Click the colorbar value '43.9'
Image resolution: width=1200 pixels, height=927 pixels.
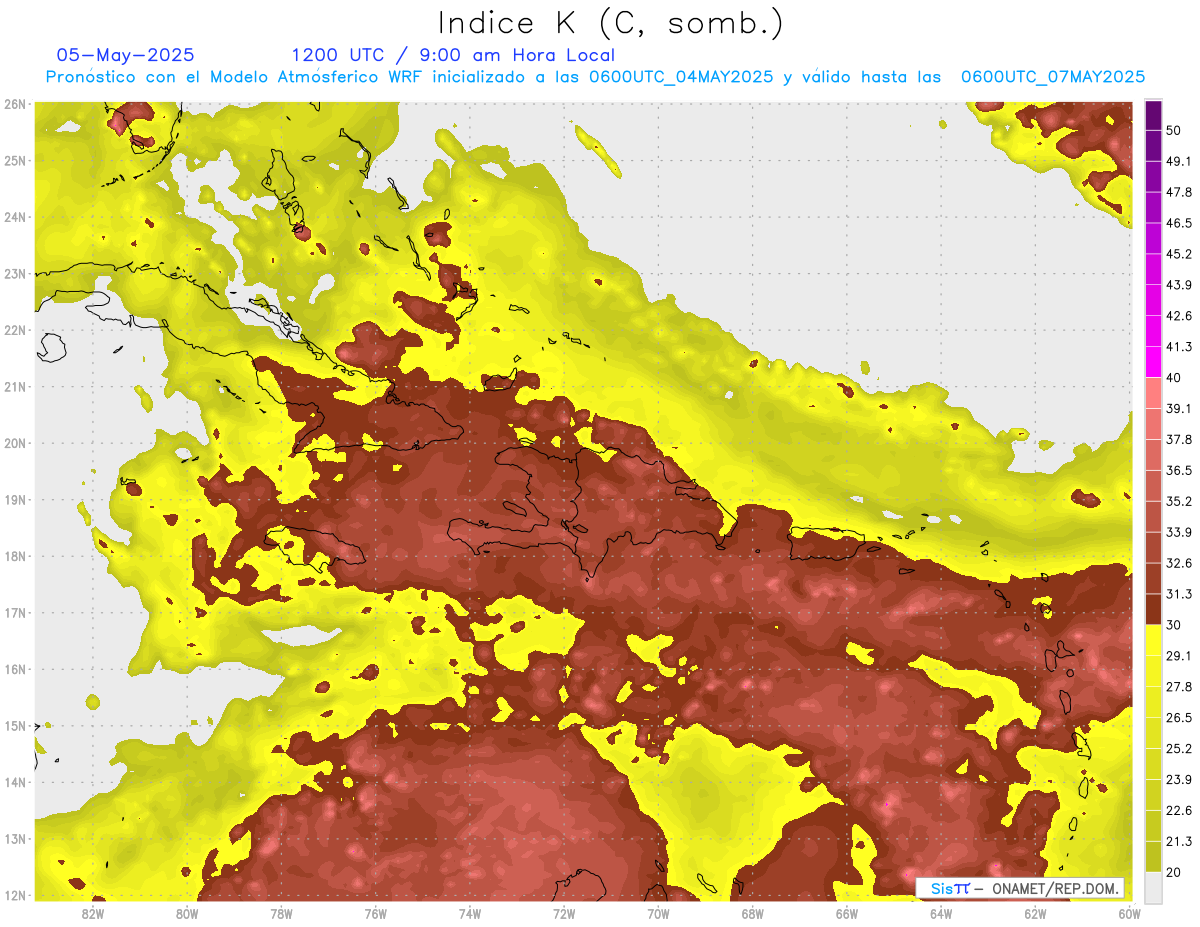1179,285
